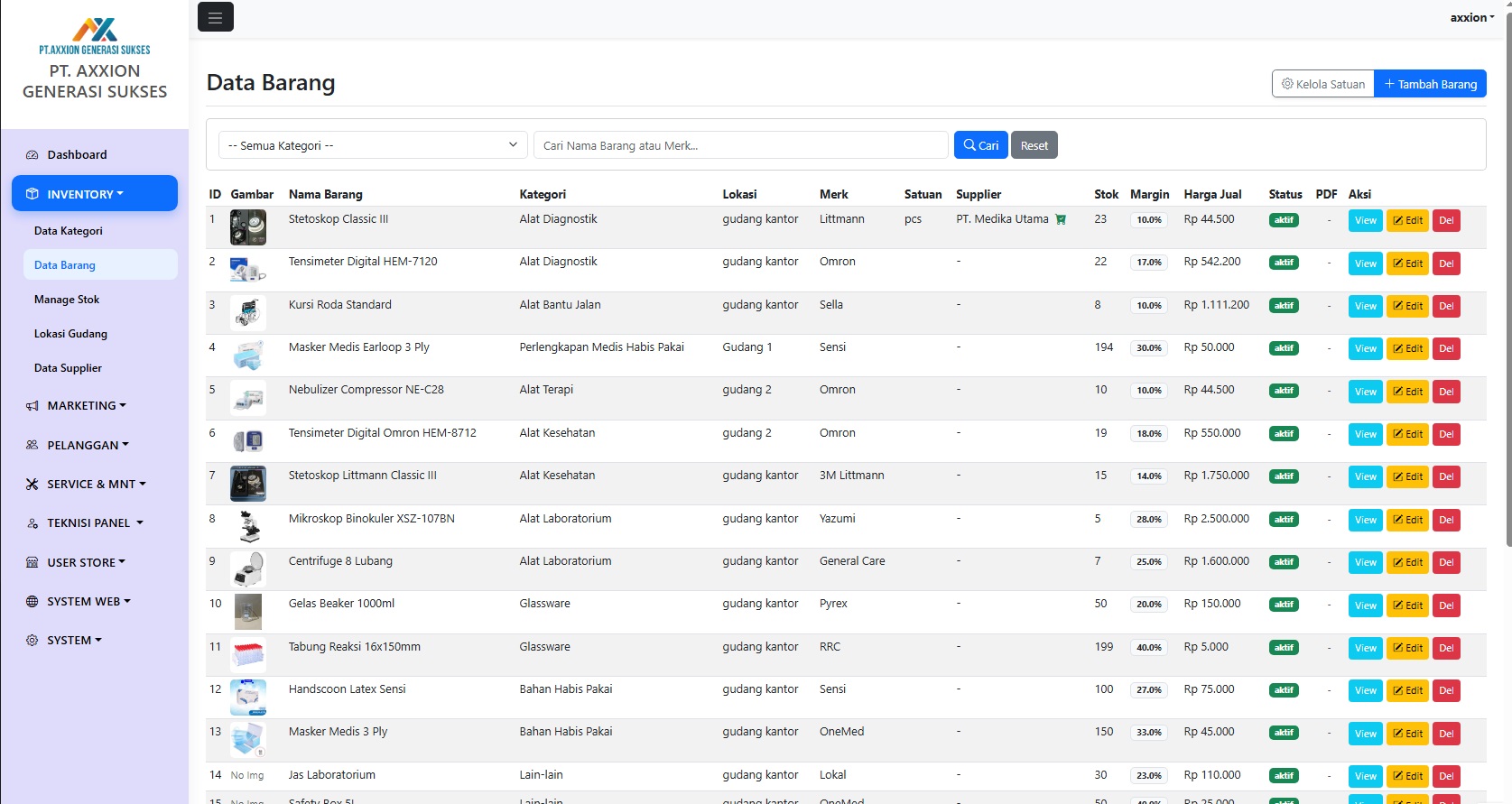Click the PT. Axxion Generasi Sukses logo
The width and height of the screenshot is (1512, 804).
(x=95, y=35)
